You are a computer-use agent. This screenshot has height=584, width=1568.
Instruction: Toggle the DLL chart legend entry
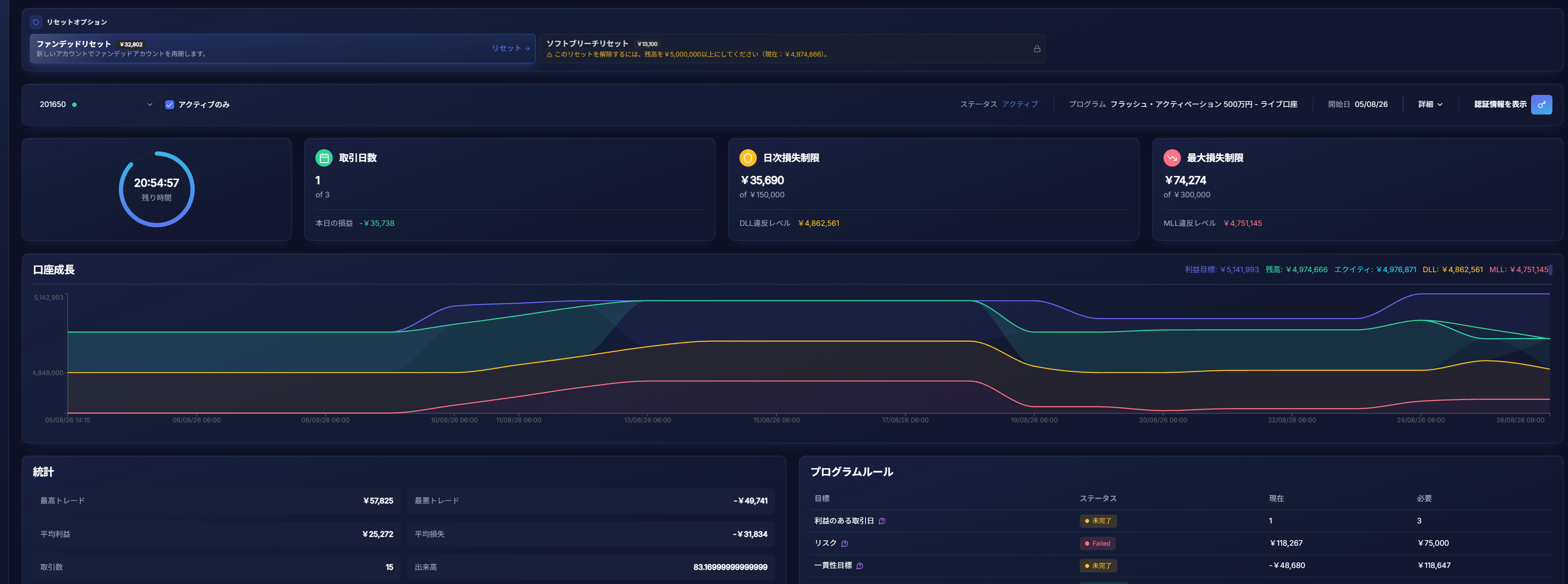(x=1452, y=269)
